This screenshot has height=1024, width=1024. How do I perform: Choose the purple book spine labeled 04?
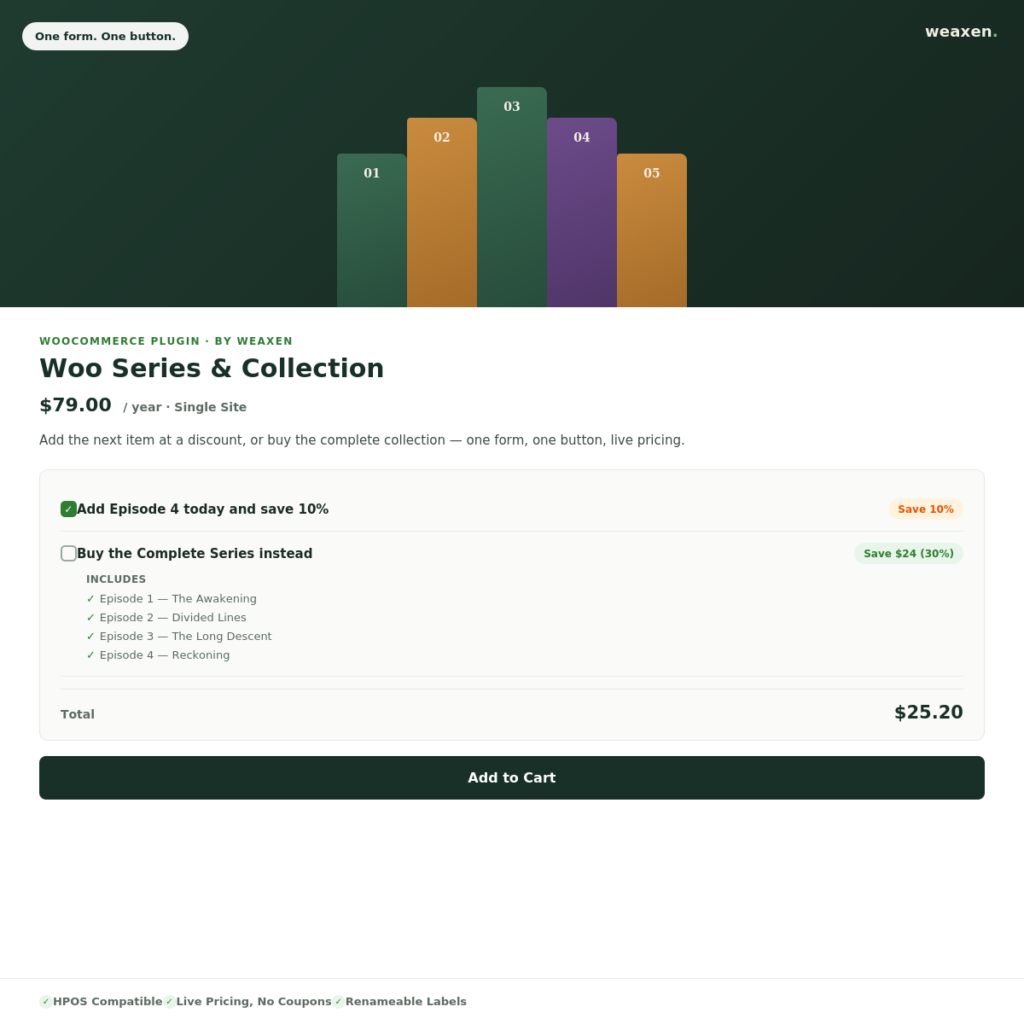(581, 212)
